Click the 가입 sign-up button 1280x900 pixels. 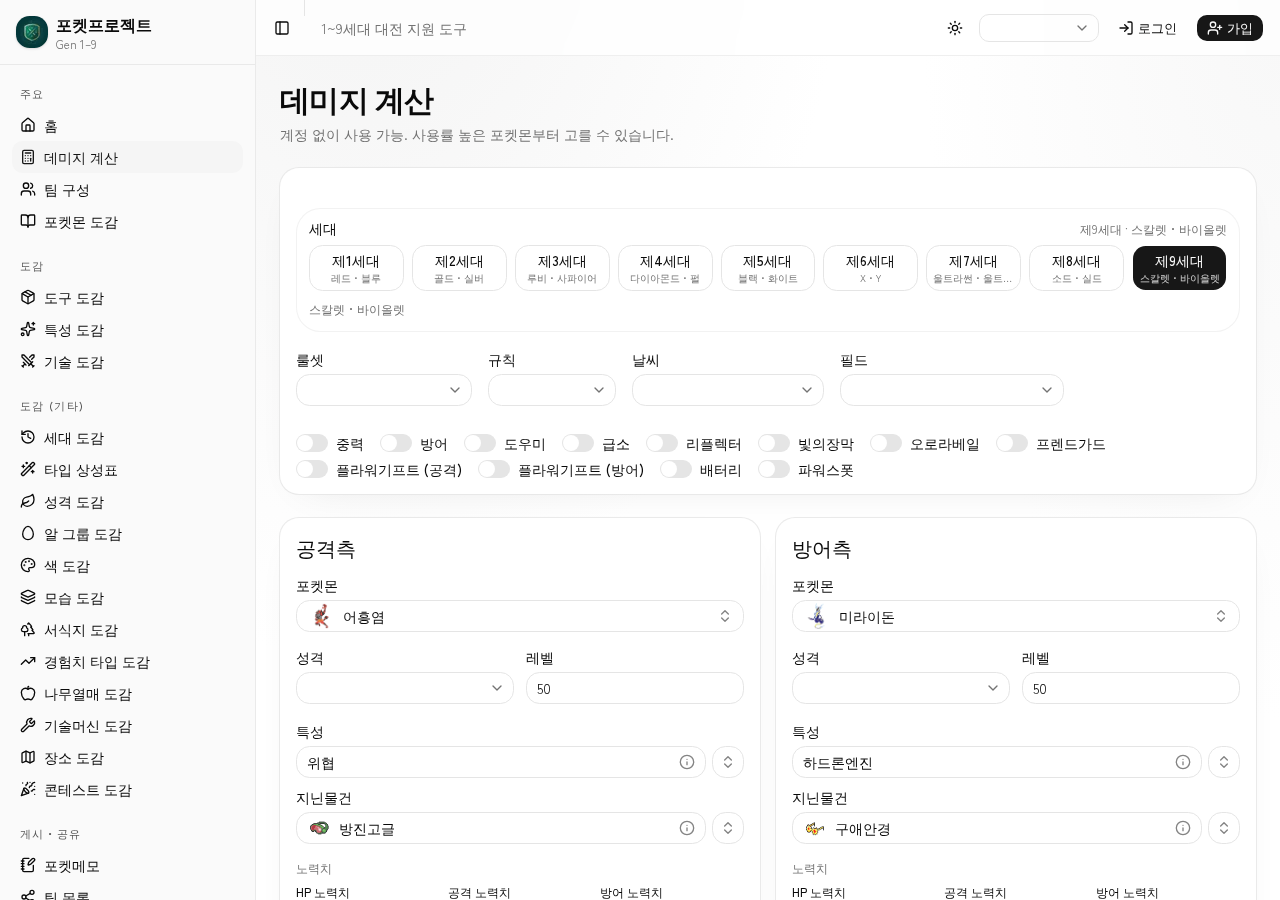[1230, 28]
